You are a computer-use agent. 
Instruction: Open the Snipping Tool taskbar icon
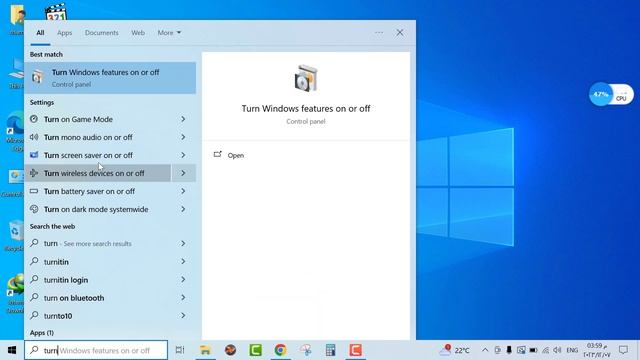click(306, 350)
